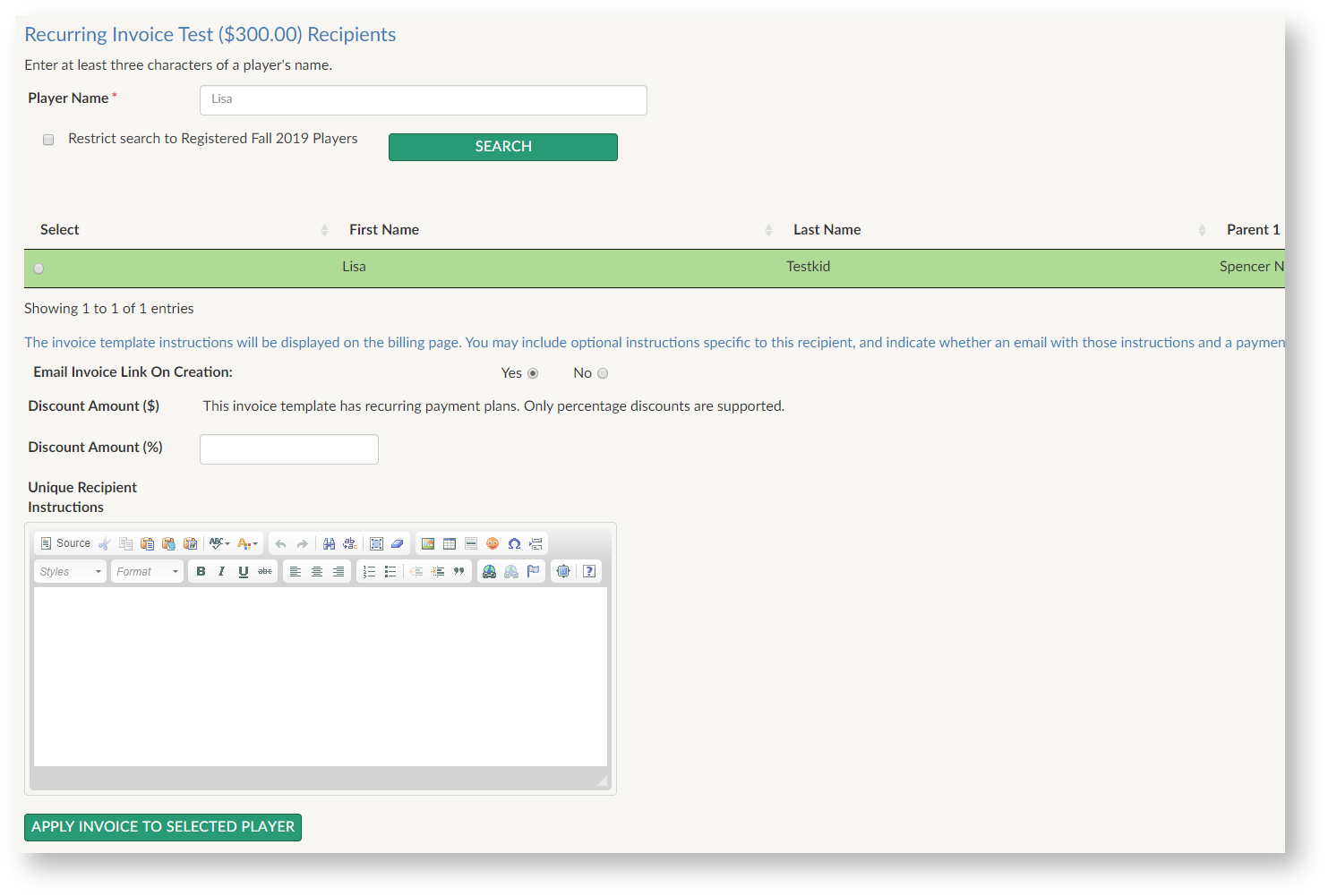Toggle Source view in the editor
This screenshot has height=896, width=1328.
pos(65,543)
